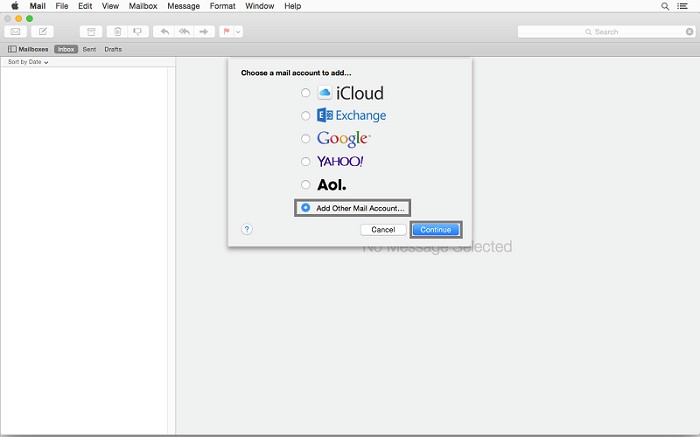Viewport: 700px width, 437px height.
Task: Click the yellow minimize window button
Action: pyautogui.click(x=18, y=18)
